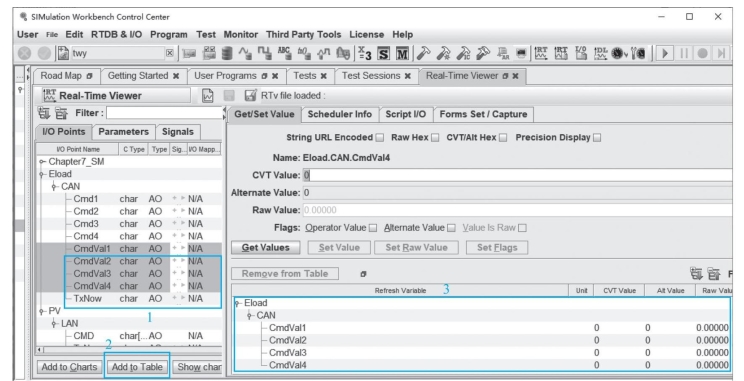744x381 pixels.
Task: Click the boxed S toolbar icon
Action: click(383, 54)
